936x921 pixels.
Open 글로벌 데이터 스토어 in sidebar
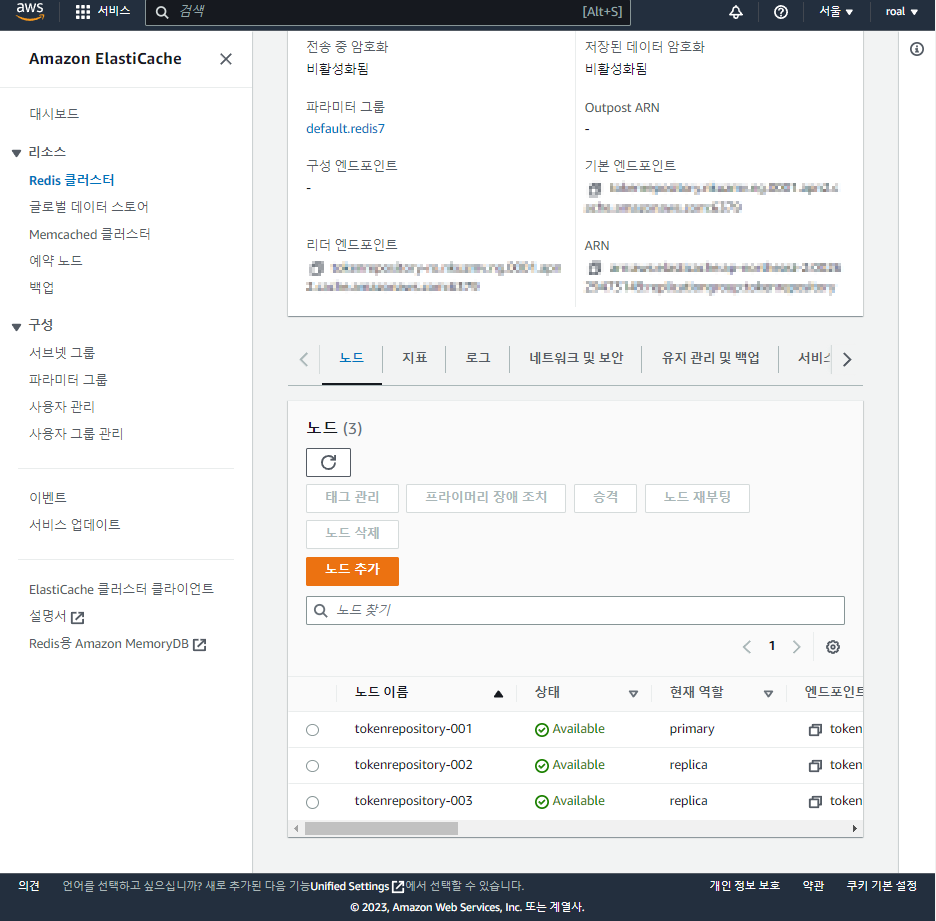click(88, 207)
